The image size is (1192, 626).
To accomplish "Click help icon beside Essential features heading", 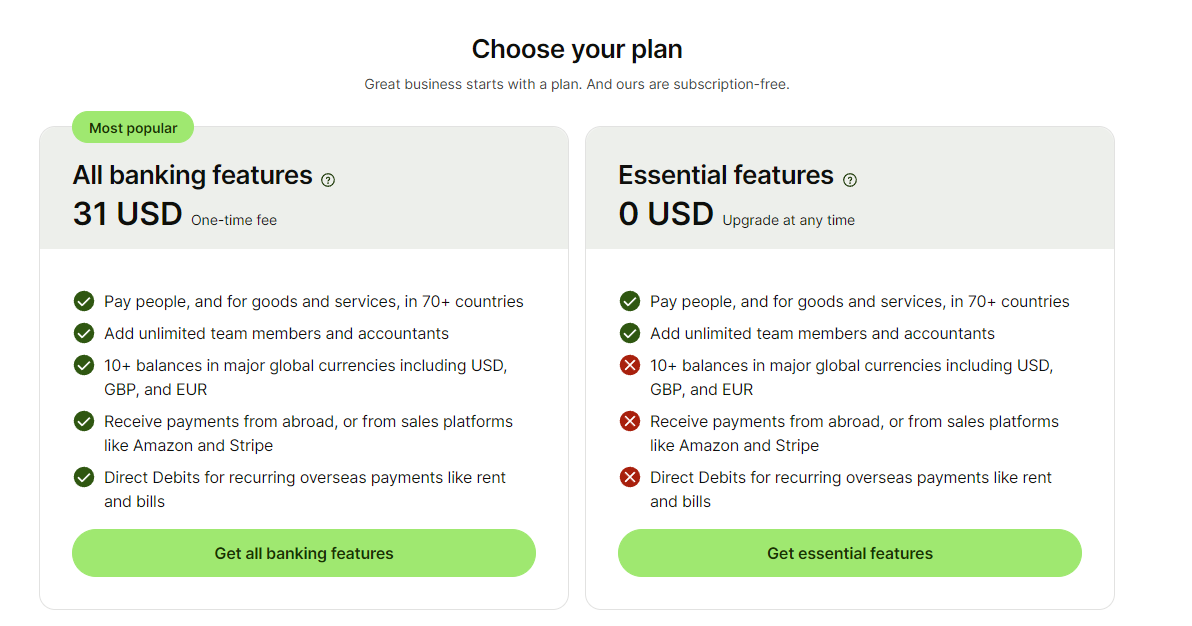I will (850, 180).
